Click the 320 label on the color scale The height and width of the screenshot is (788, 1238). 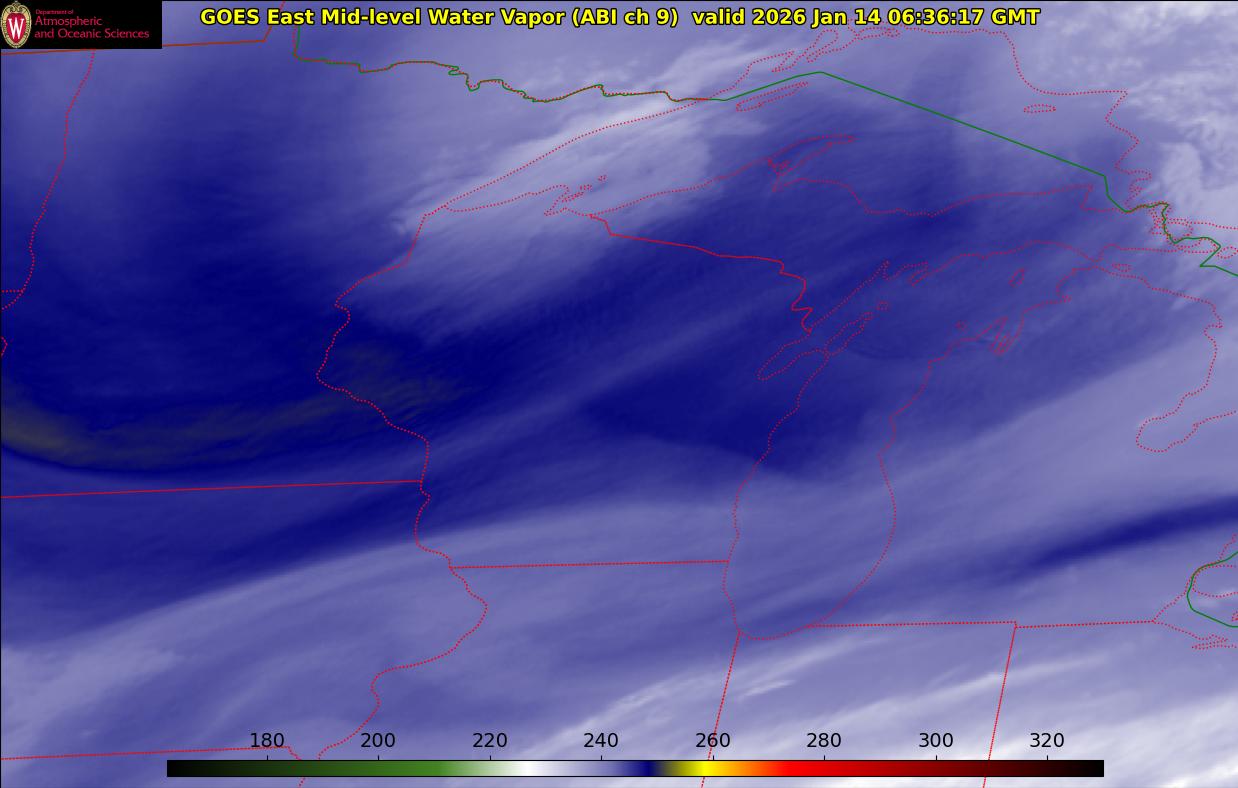click(1047, 741)
